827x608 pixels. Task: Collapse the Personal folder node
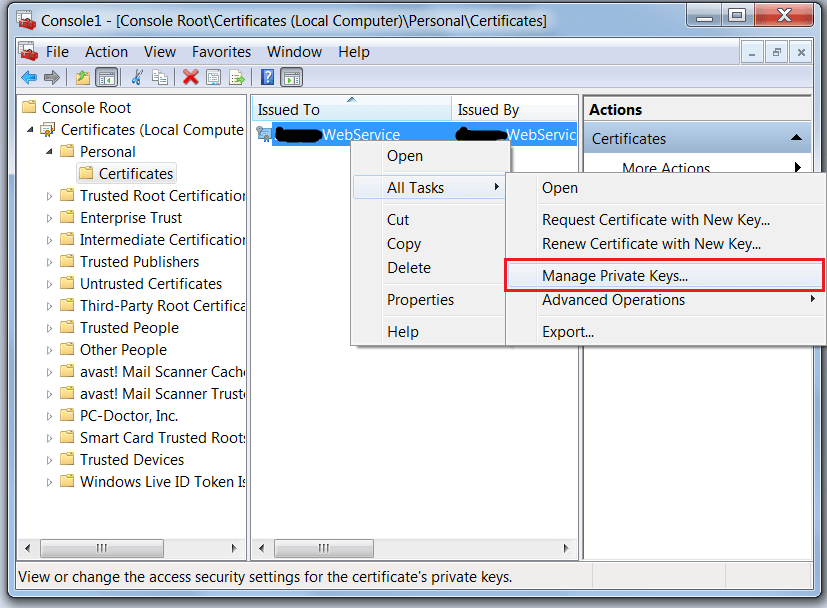50,151
